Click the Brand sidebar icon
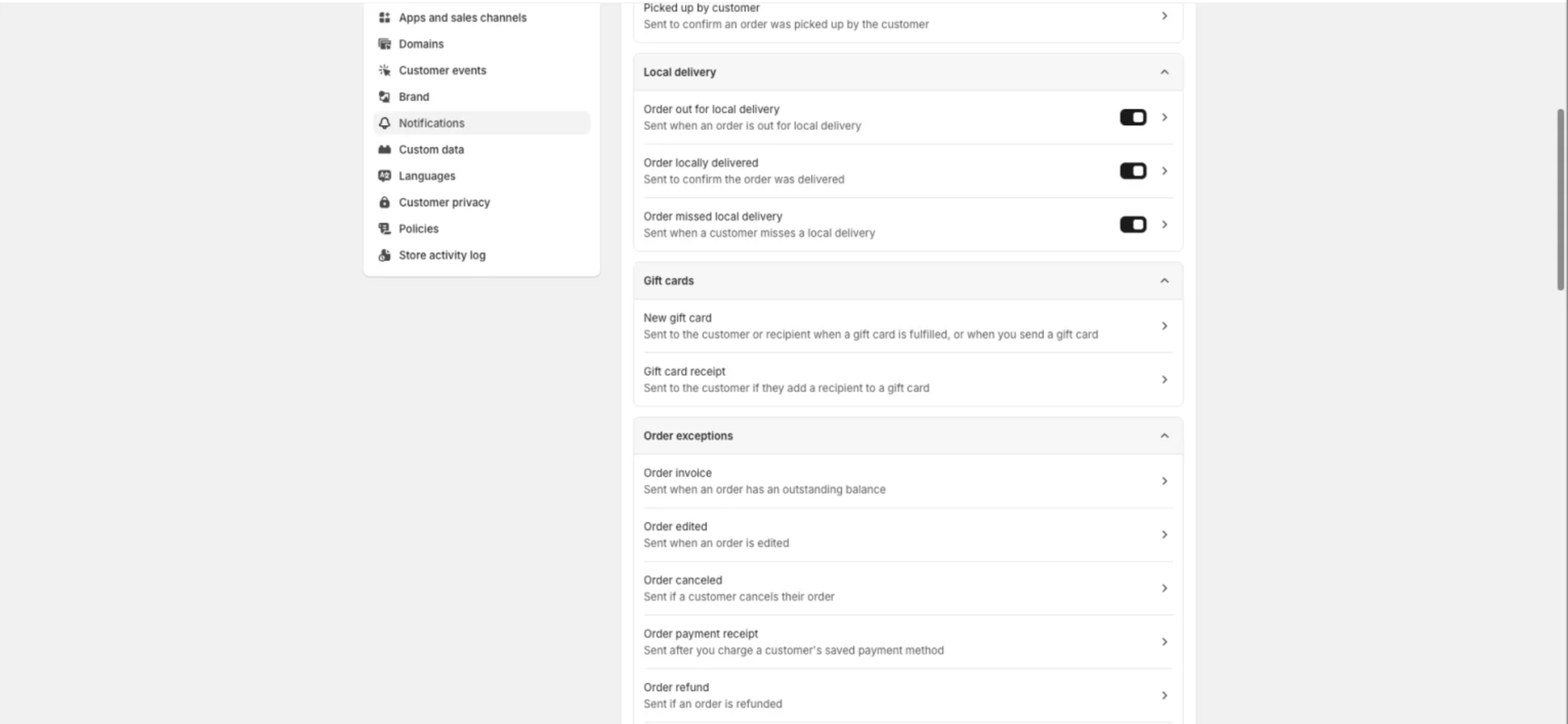The image size is (1568, 724). 385,96
